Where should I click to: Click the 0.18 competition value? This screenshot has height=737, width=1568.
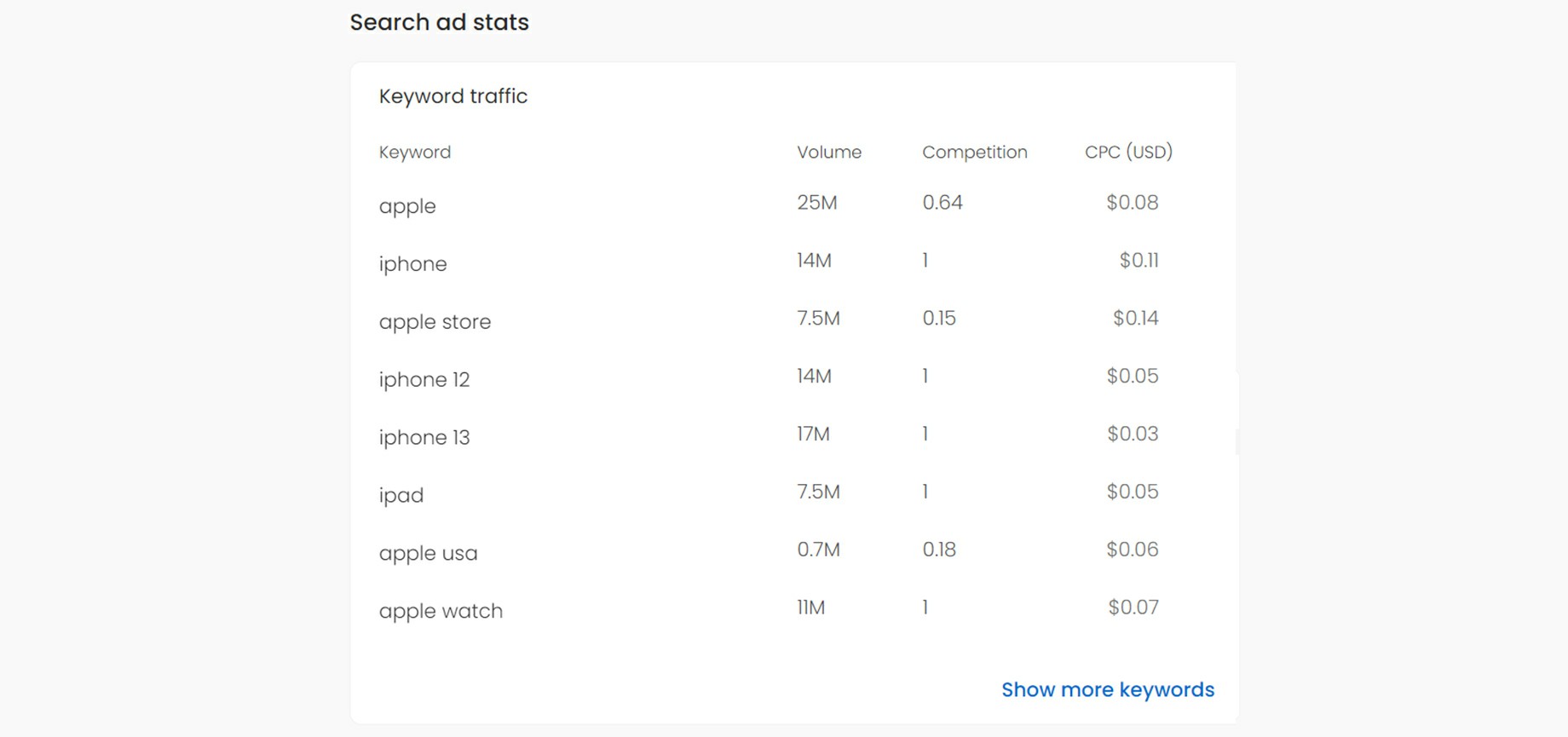click(x=939, y=550)
